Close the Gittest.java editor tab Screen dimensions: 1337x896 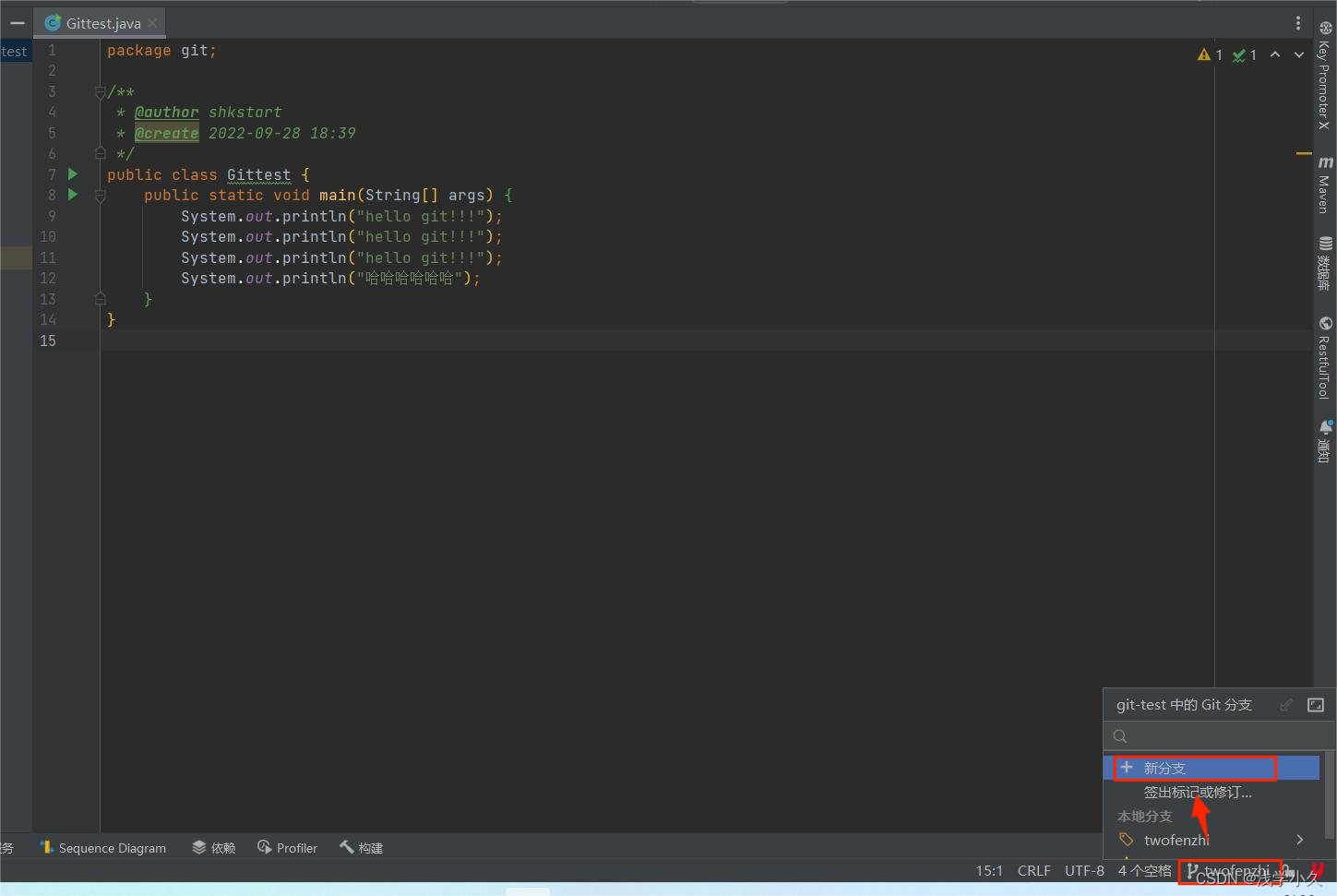(152, 23)
